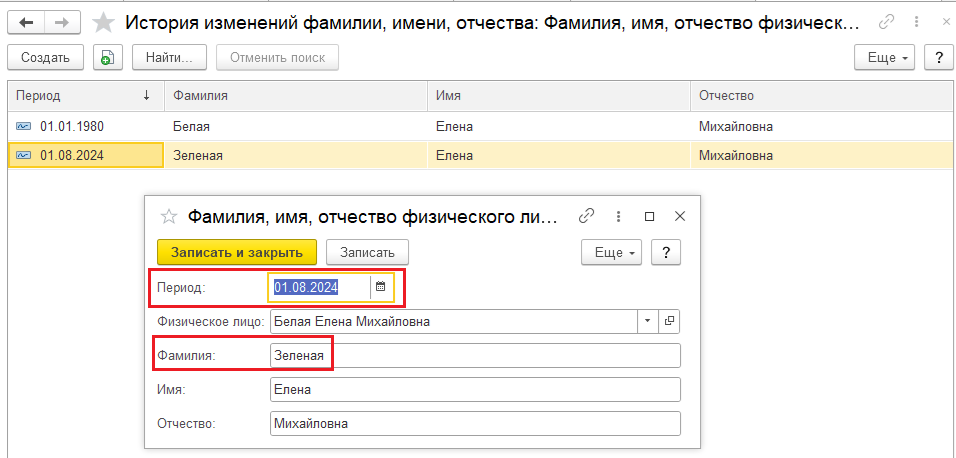The width and height of the screenshot is (956, 458).
Task: Maximize the dialog window
Action: pos(650,216)
